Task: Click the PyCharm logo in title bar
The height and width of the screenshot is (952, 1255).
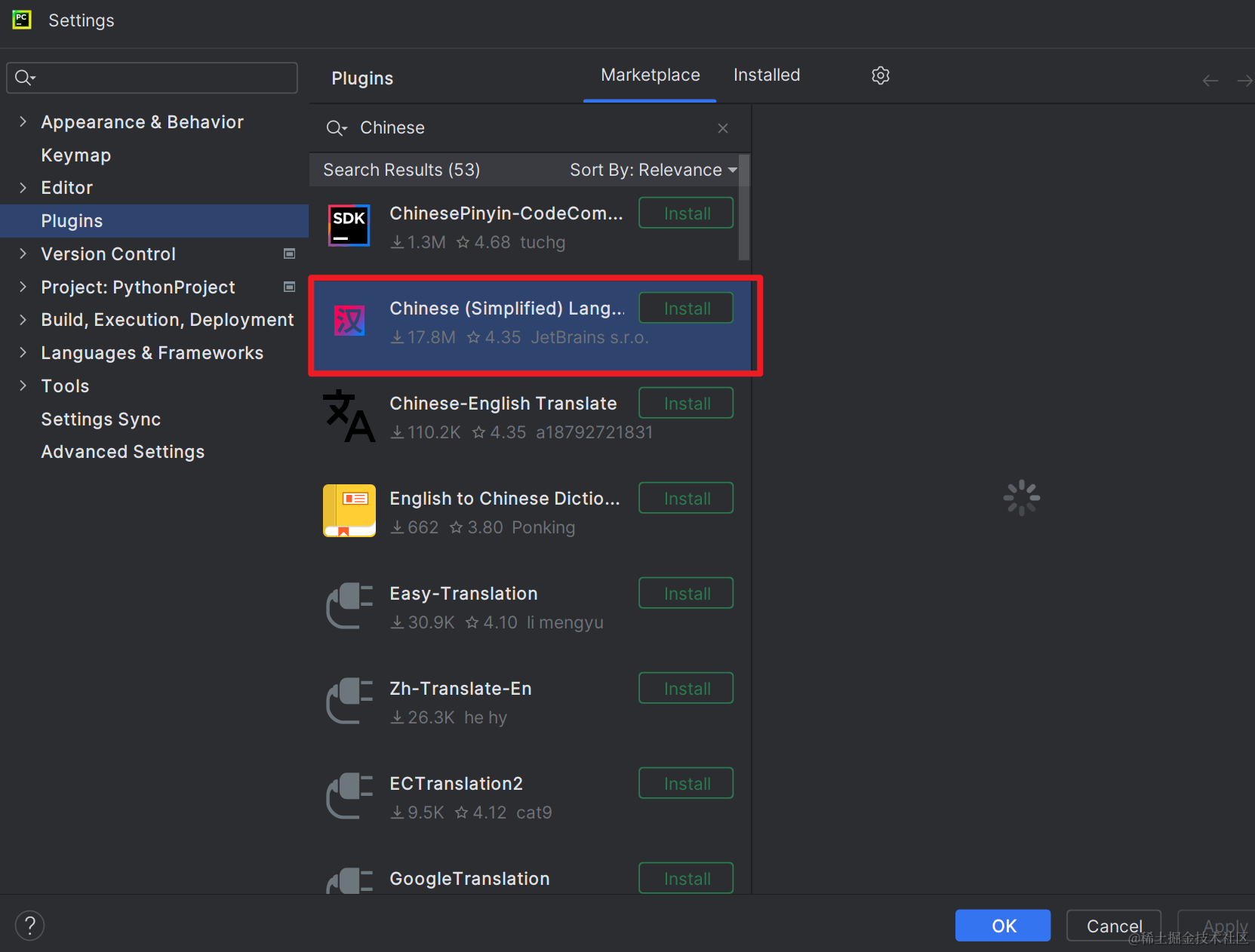Action: tap(22, 20)
